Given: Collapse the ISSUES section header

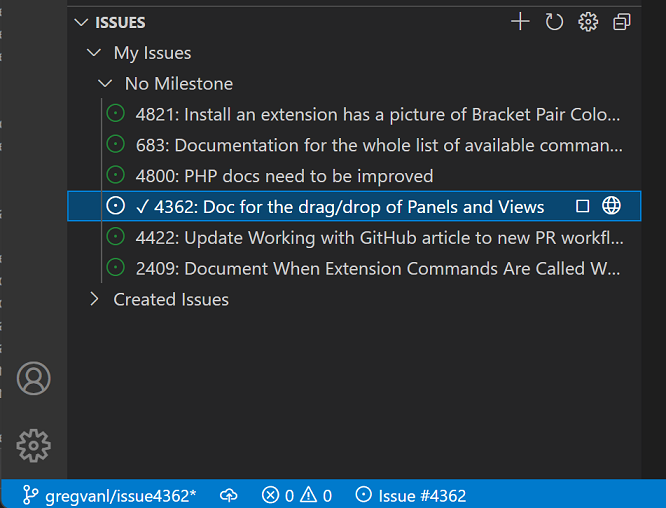Looking at the screenshot, I should [82, 22].
